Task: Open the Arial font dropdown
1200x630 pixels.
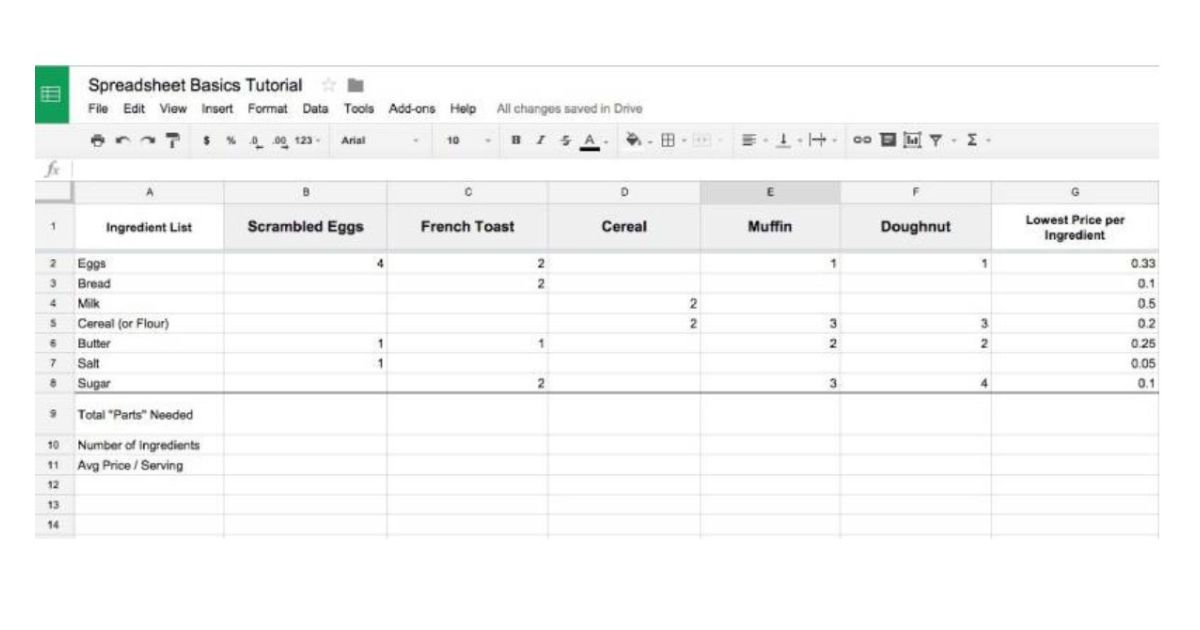Action: click(380, 141)
